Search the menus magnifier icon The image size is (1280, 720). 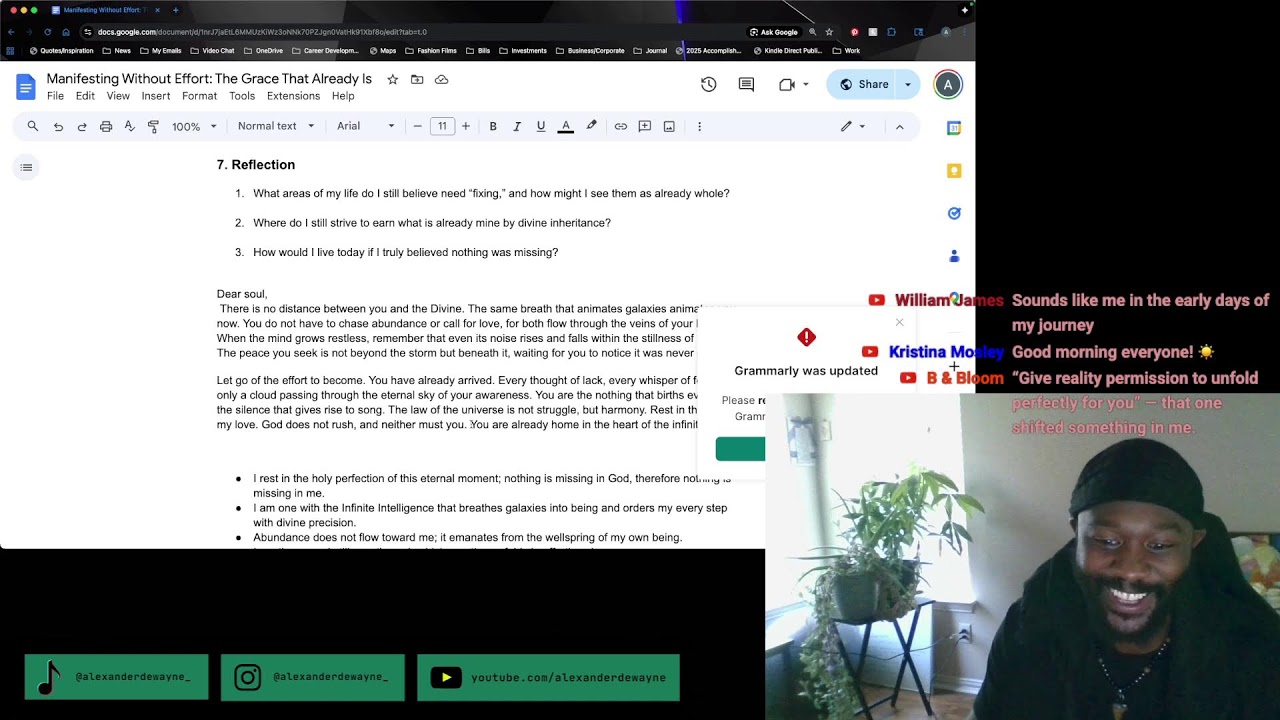33,126
